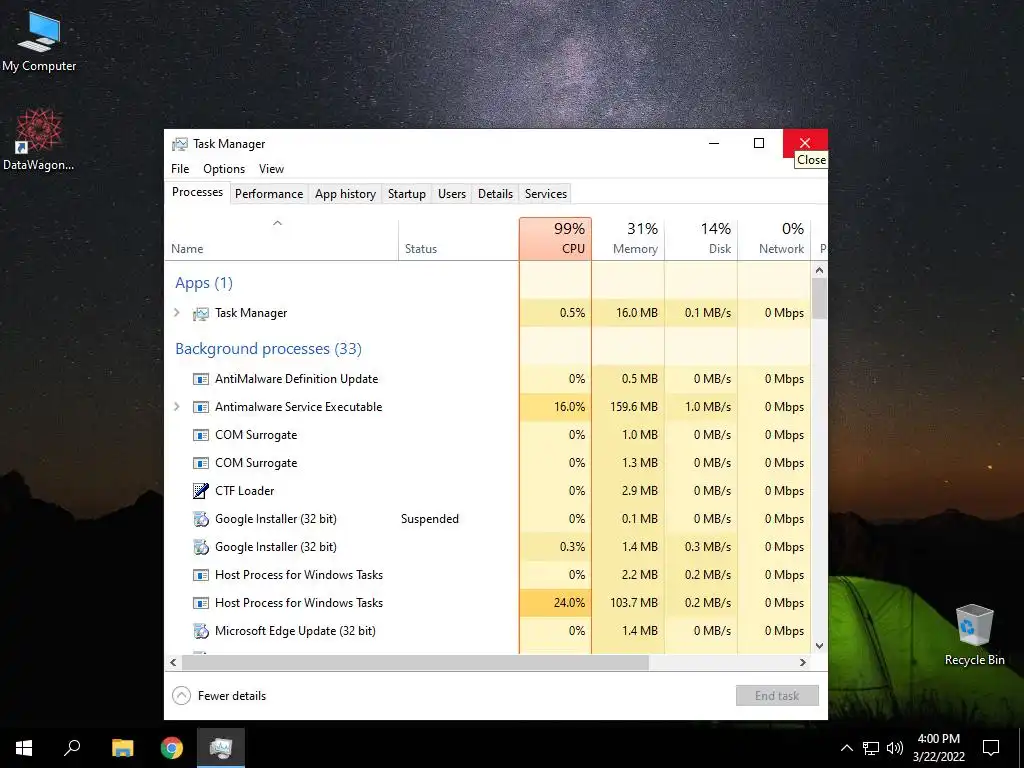This screenshot has width=1024, height=768.
Task: Open volume speaker tray icon
Action: pyautogui.click(x=895, y=748)
